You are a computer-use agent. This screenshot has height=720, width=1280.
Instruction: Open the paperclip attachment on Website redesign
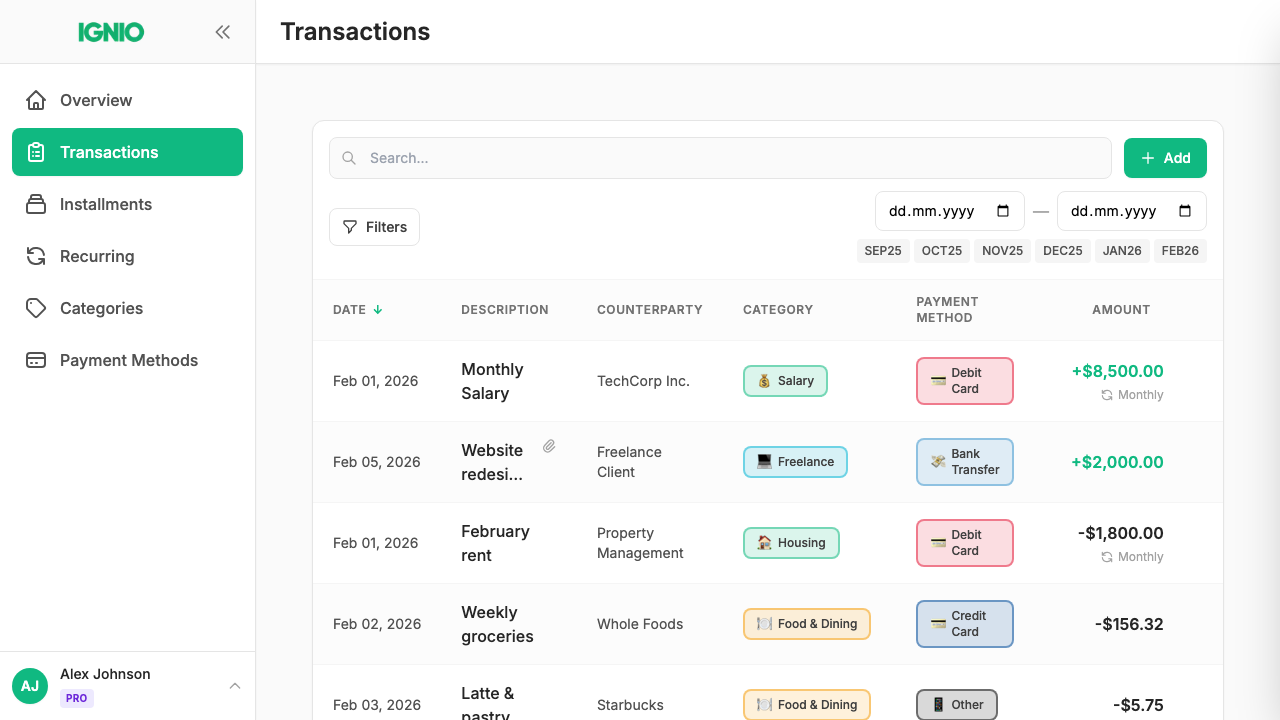549,445
